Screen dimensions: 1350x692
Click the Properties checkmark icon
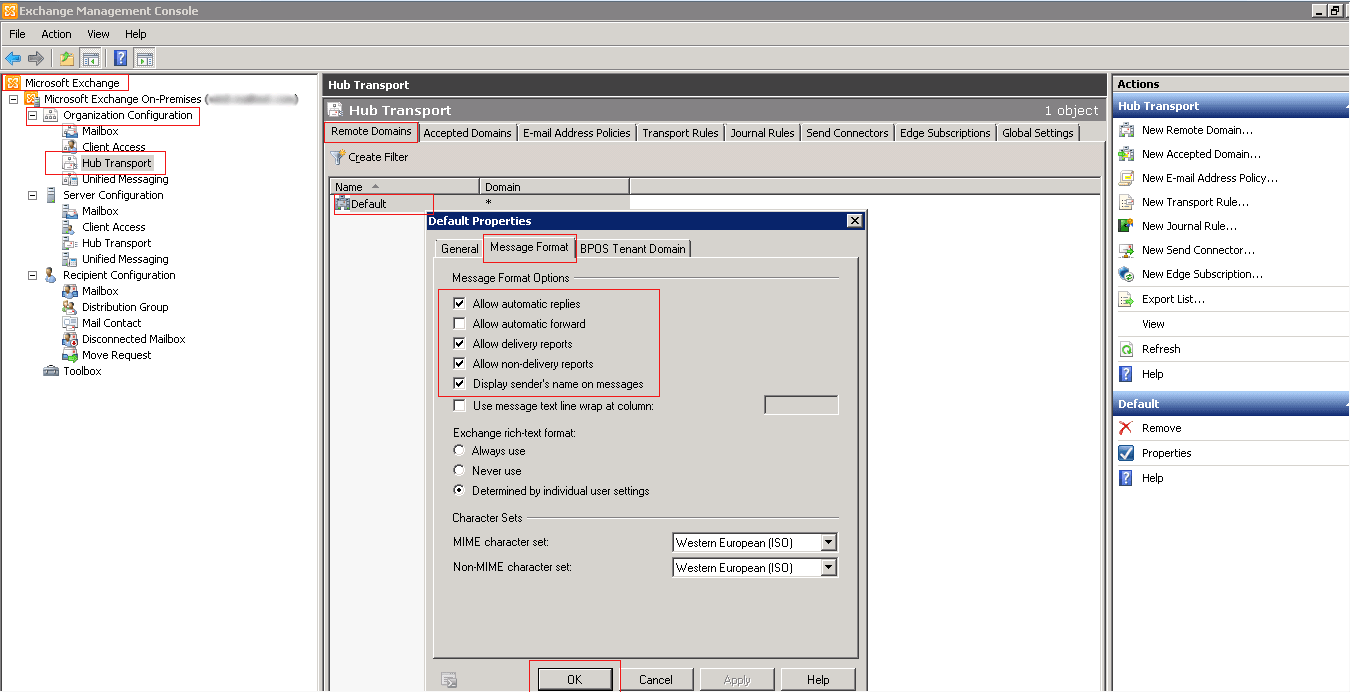pos(1126,453)
